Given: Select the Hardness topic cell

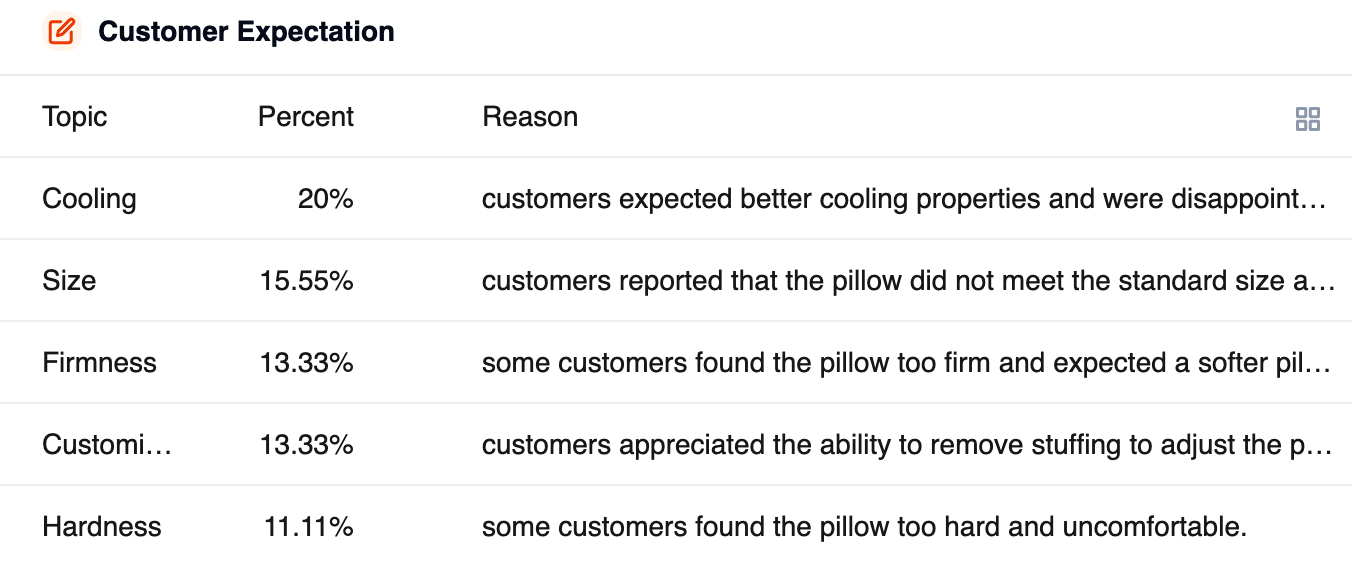Looking at the screenshot, I should coord(101,527).
